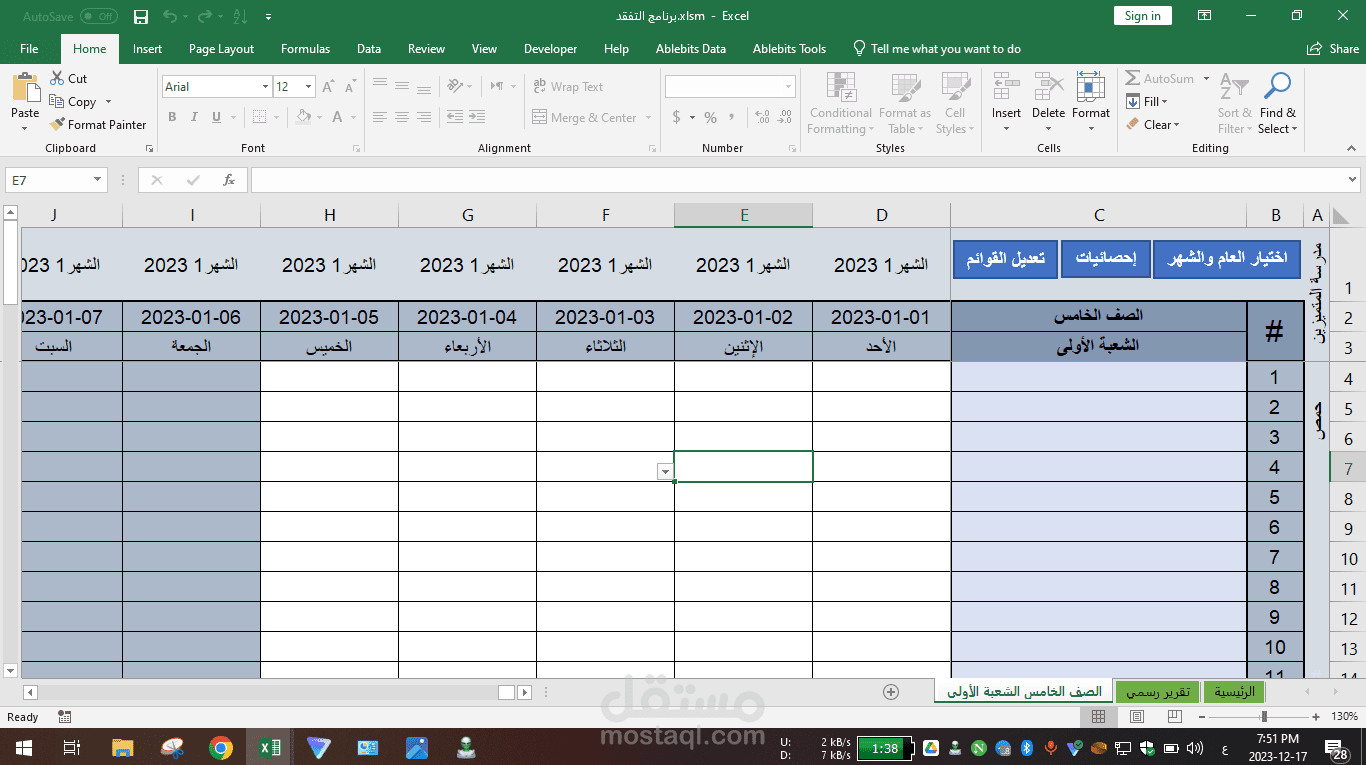
Task: Open the Copy dropdown arrow
Action: (x=108, y=102)
